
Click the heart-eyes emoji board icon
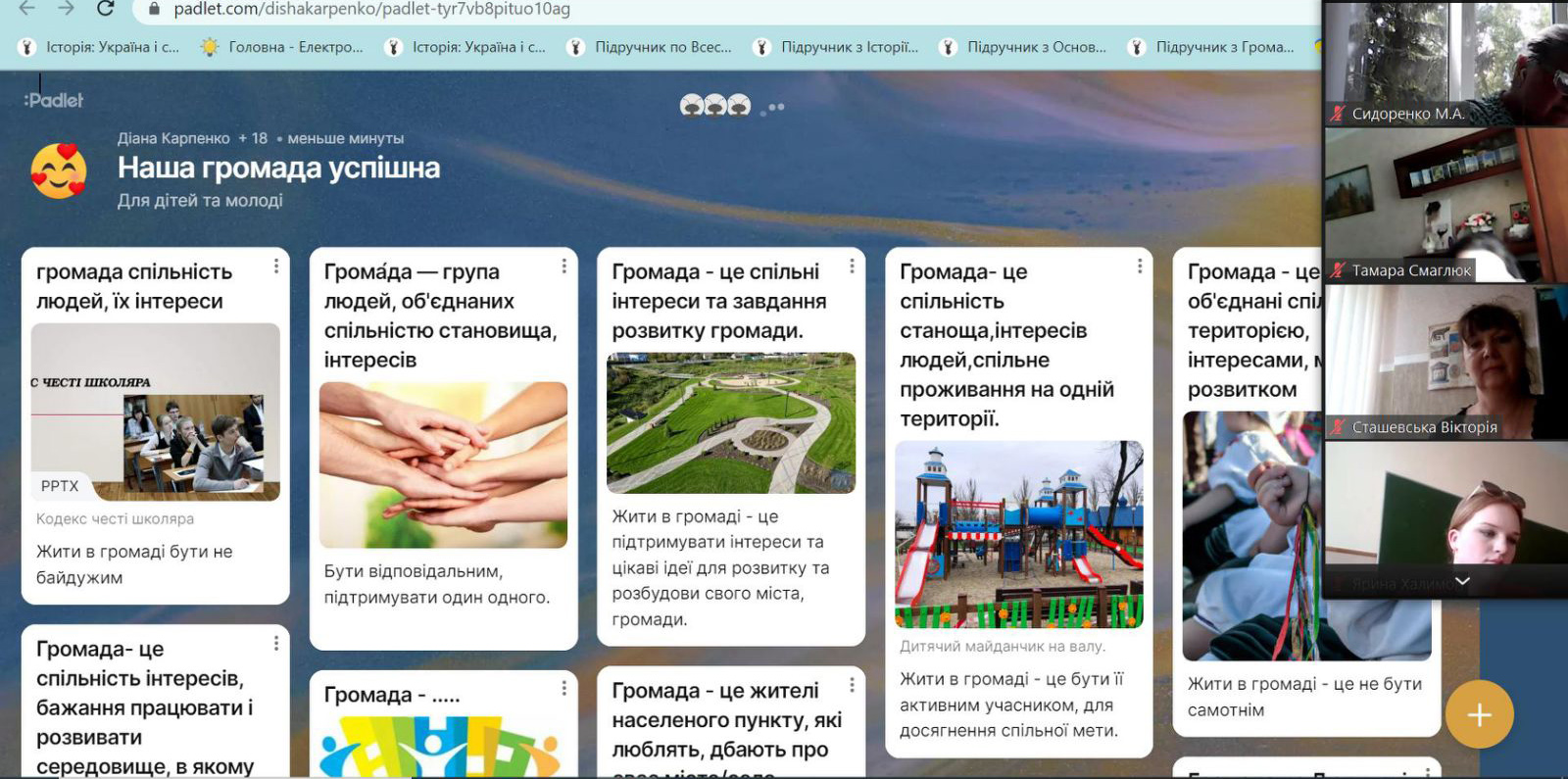[x=59, y=170]
